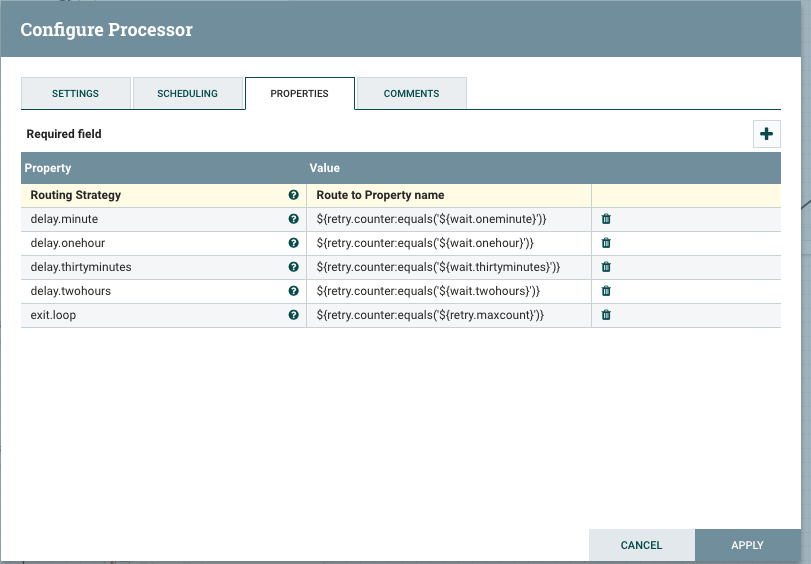The height and width of the screenshot is (564, 811).
Task: Click help icon beside delay.minute
Action: pos(294,219)
